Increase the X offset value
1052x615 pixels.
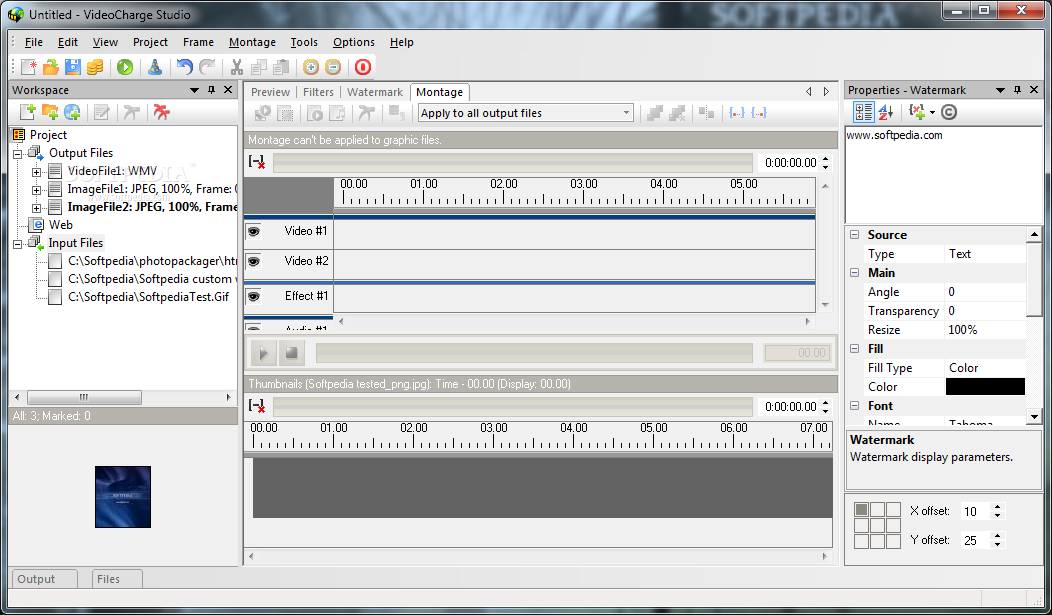(998, 507)
